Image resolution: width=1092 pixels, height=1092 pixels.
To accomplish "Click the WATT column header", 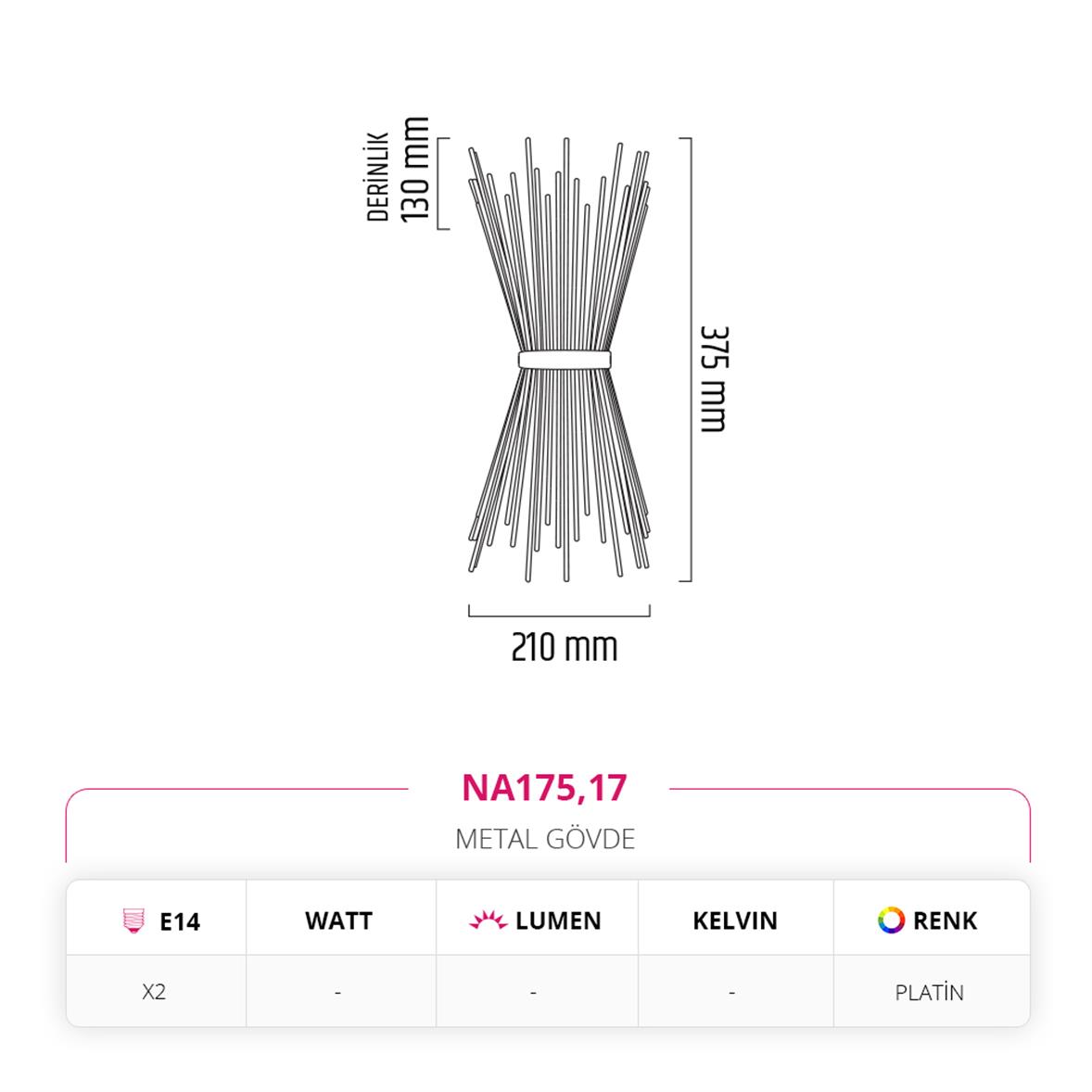I will (338, 921).
